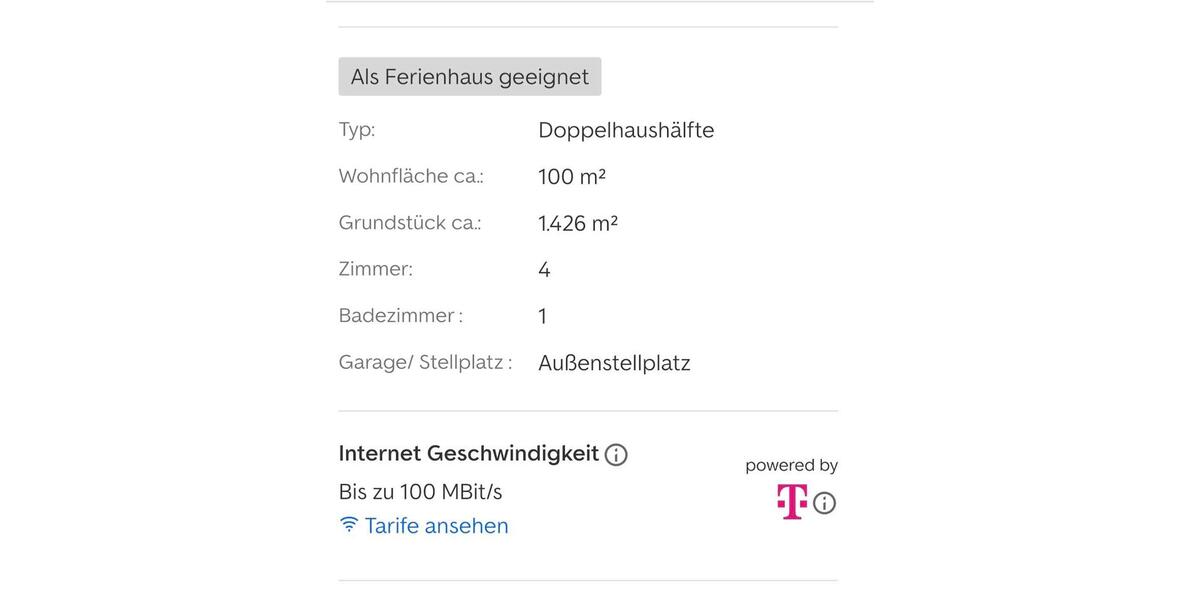
Task: Select the Als Ferienhaus geeignet badge
Action: click(x=469, y=75)
